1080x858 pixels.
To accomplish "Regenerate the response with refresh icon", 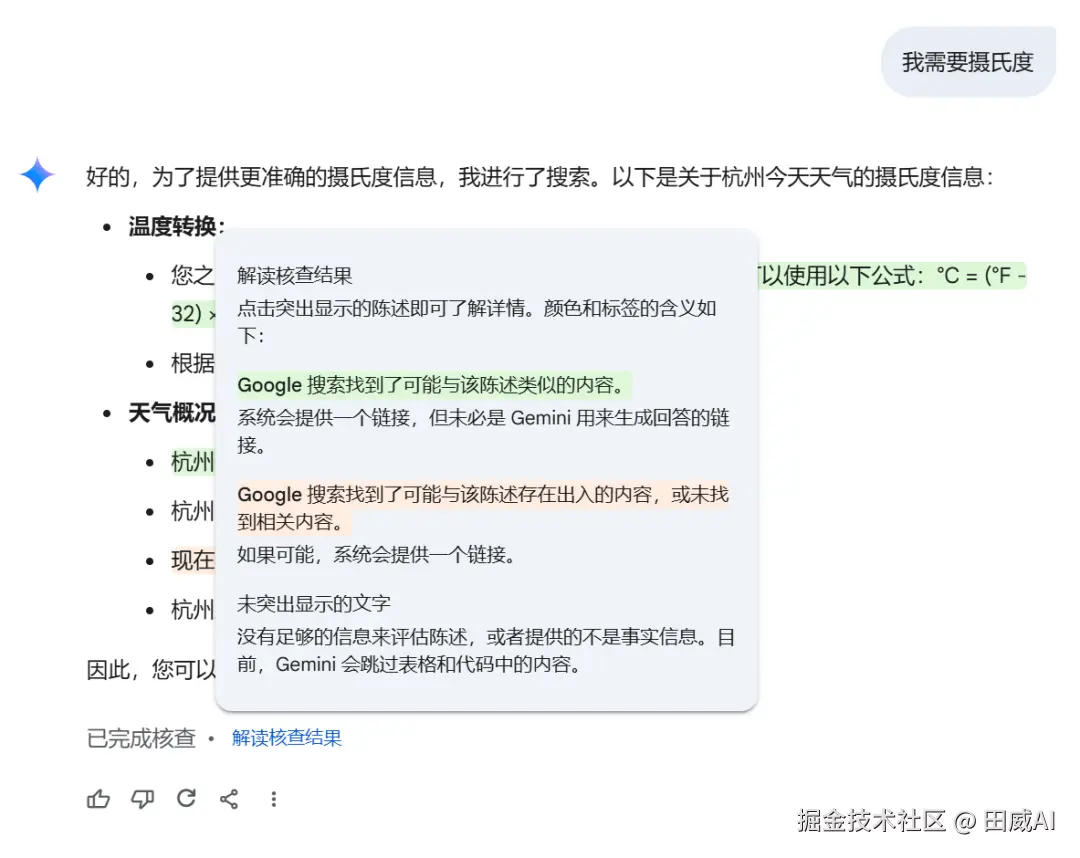I will pos(186,798).
